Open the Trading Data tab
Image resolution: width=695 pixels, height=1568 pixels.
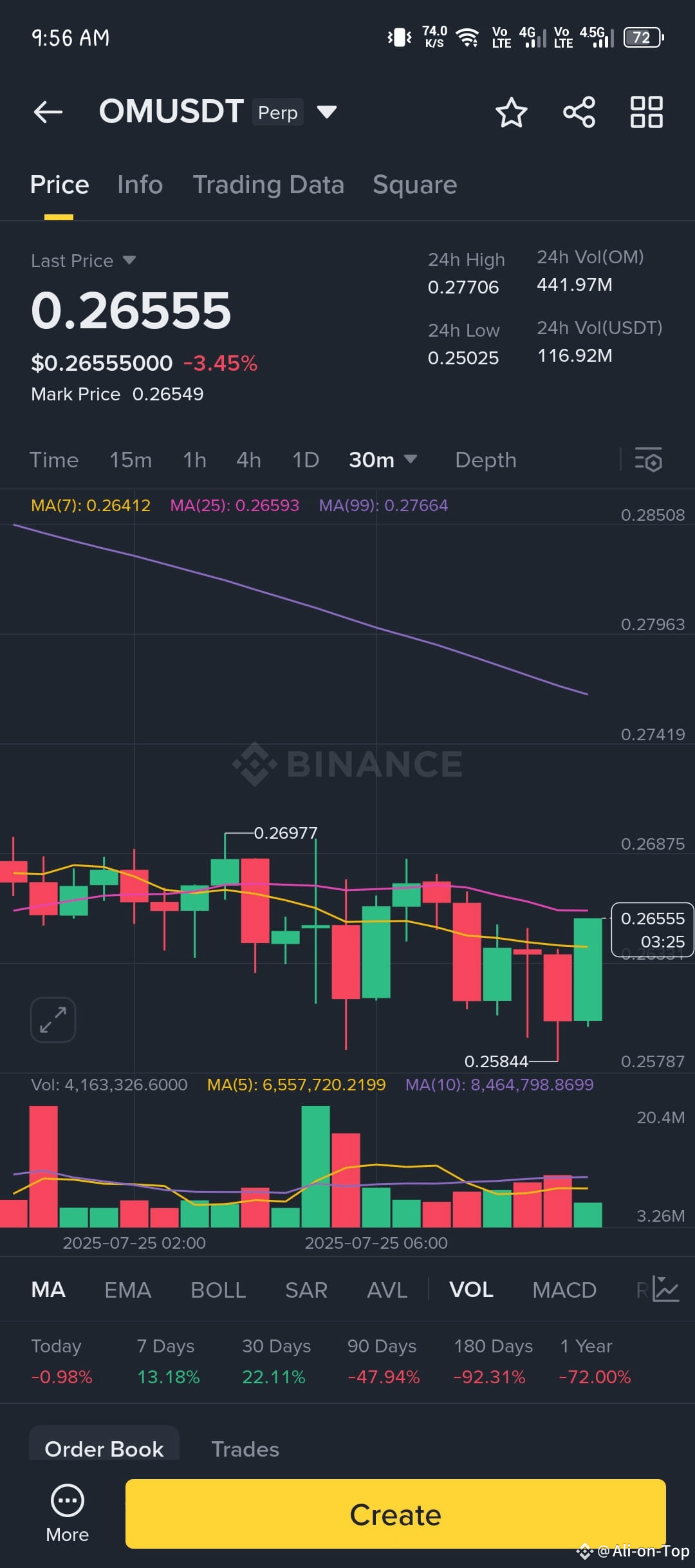click(268, 185)
